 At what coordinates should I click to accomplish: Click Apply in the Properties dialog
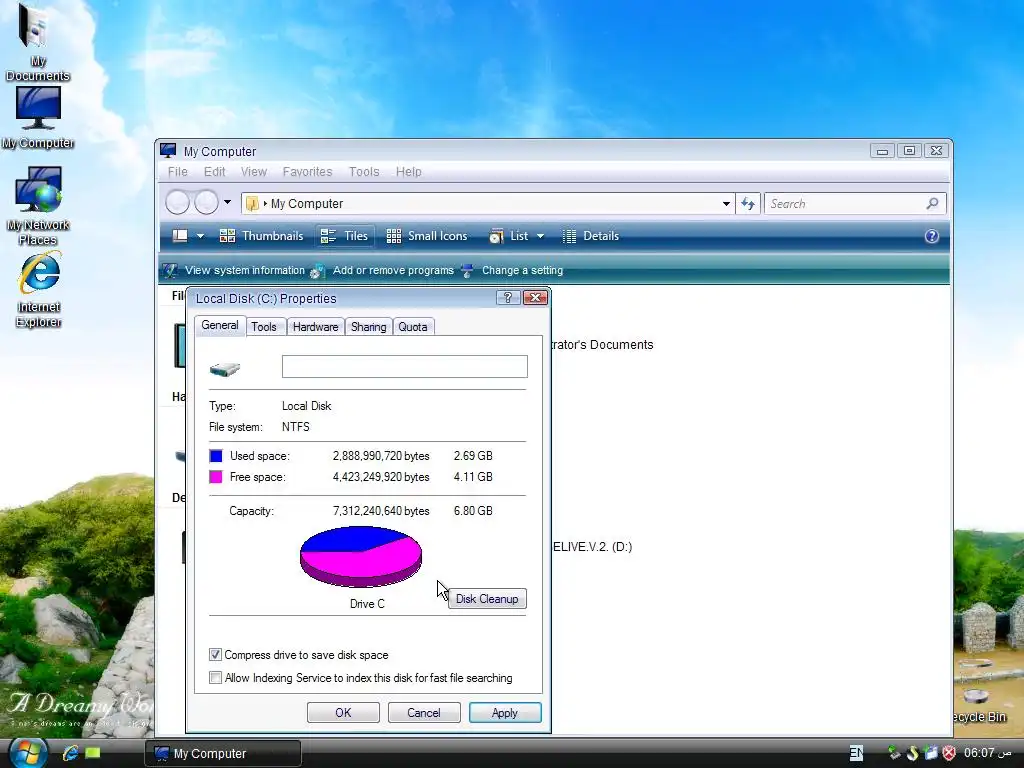(x=505, y=712)
